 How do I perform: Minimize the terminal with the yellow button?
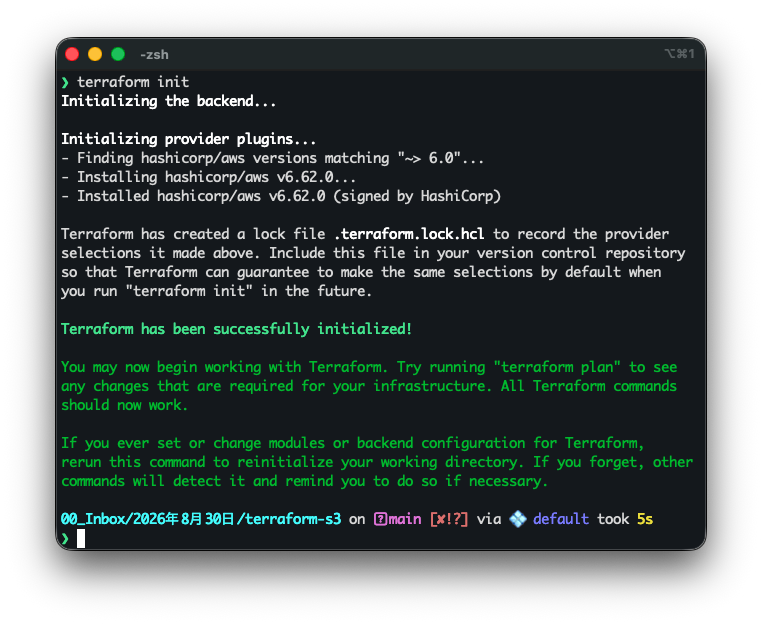pyautogui.click(x=95, y=54)
